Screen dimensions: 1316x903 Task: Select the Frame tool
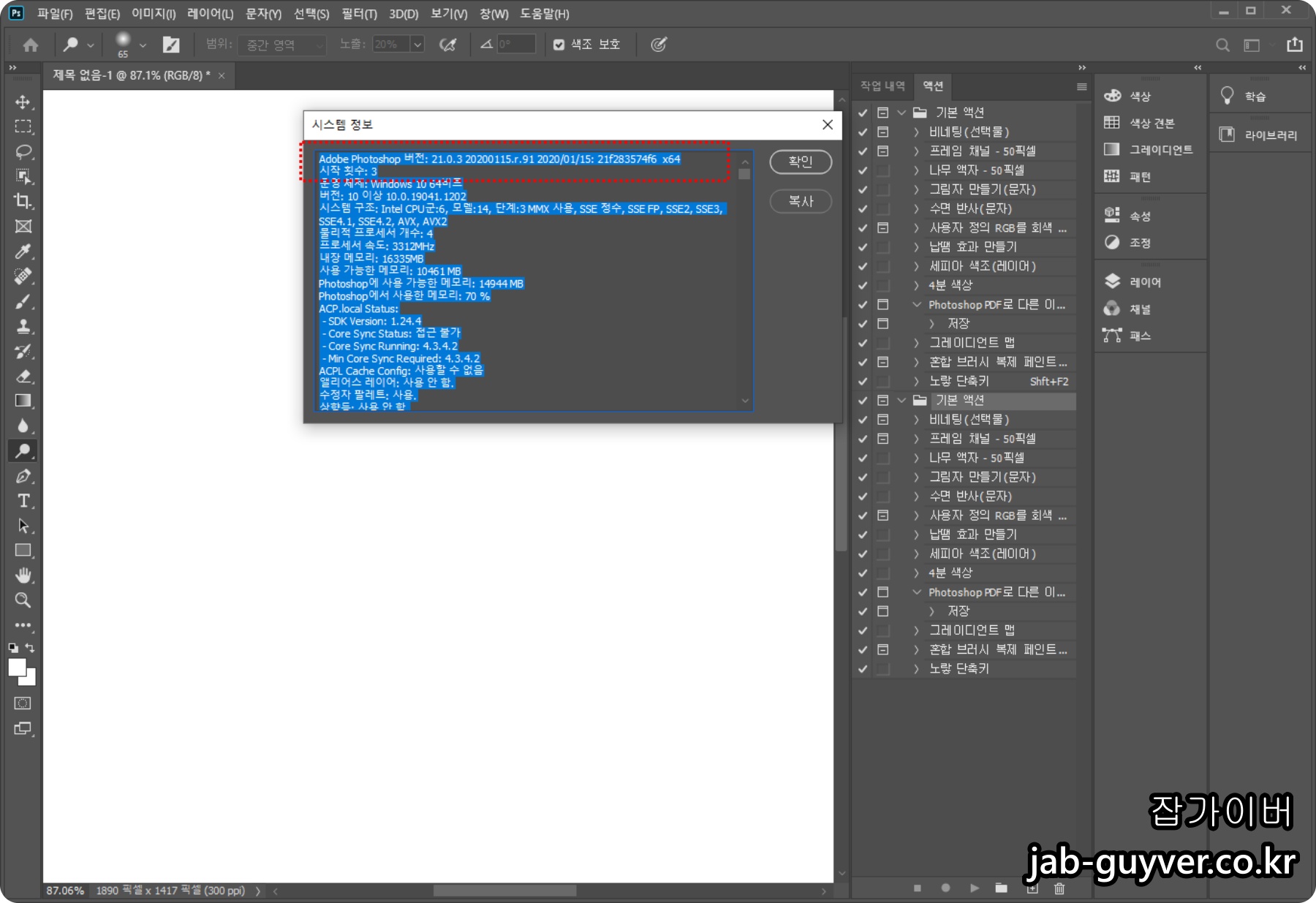[23, 227]
